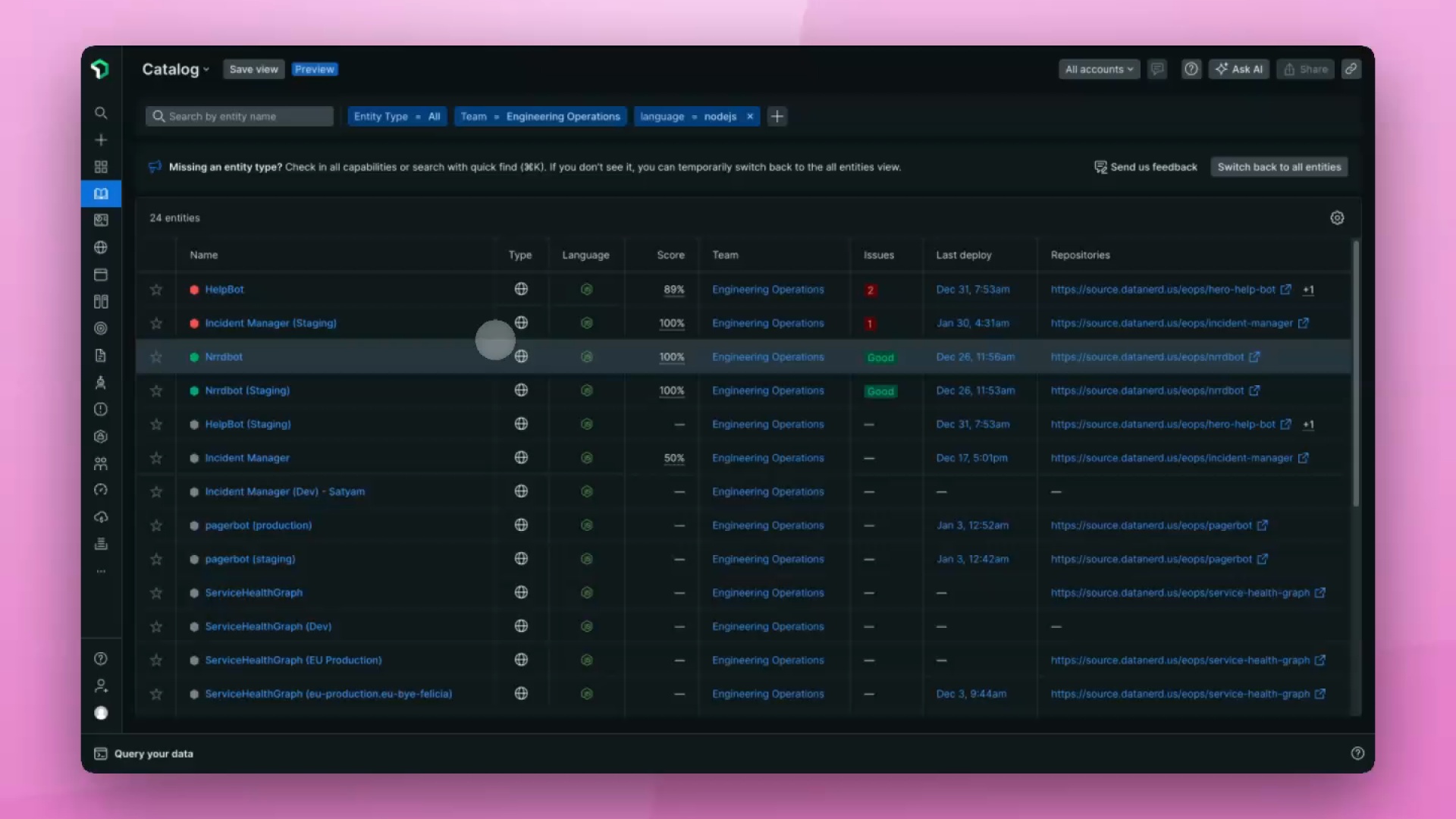The image size is (1456, 819).
Task: Open the All accounts dropdown
Action: click(1099, 69)
